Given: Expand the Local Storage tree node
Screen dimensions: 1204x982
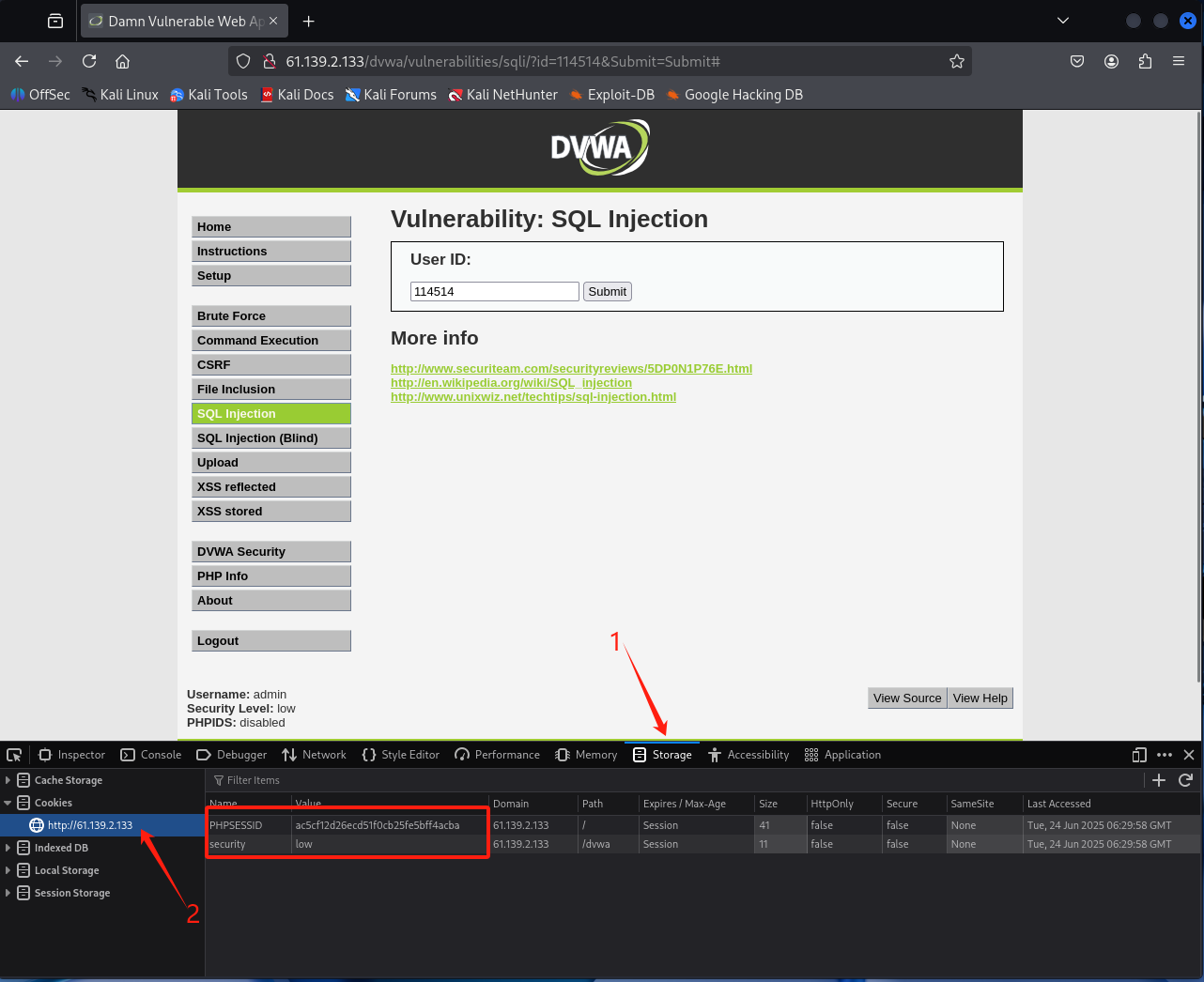Looking at the screenshot, I should coord(8,870).
